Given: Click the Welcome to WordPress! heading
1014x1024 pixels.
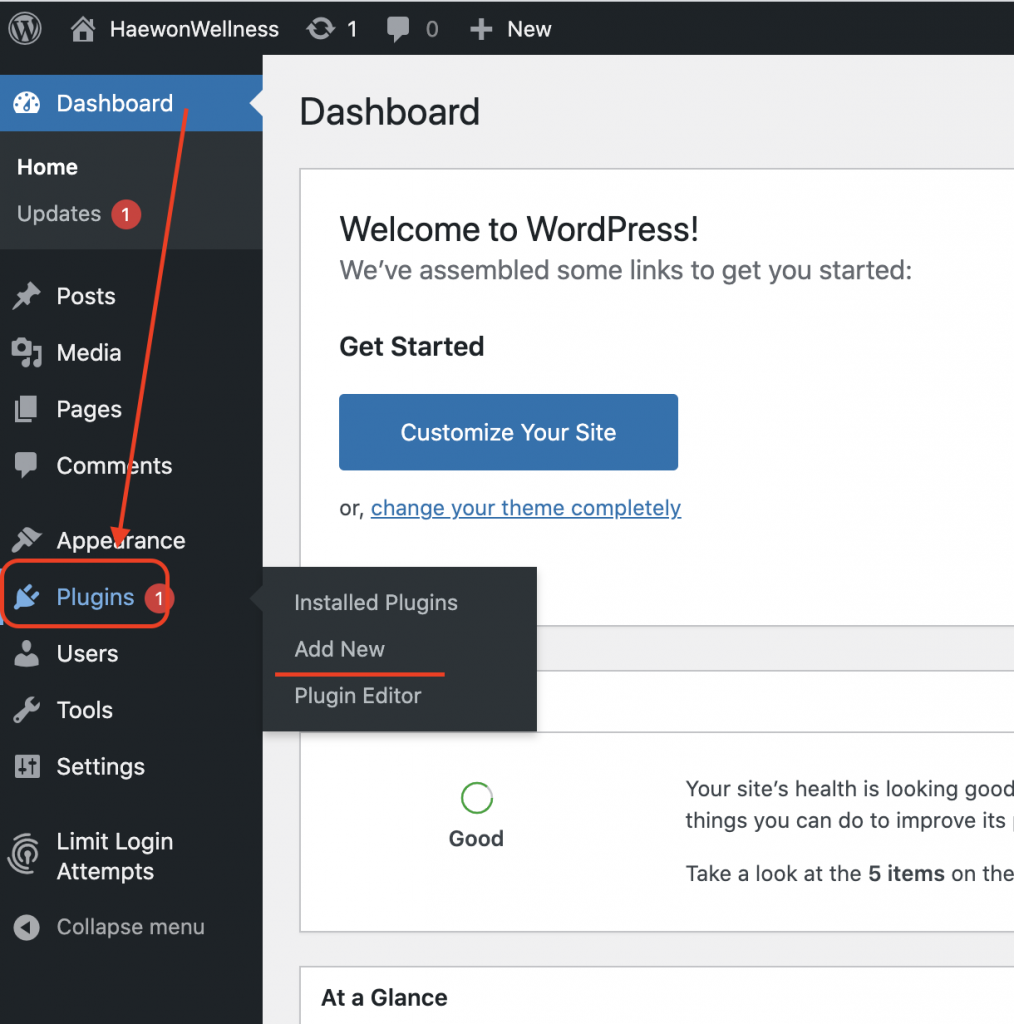Looking at the screenshot, I should click(519, 229).
